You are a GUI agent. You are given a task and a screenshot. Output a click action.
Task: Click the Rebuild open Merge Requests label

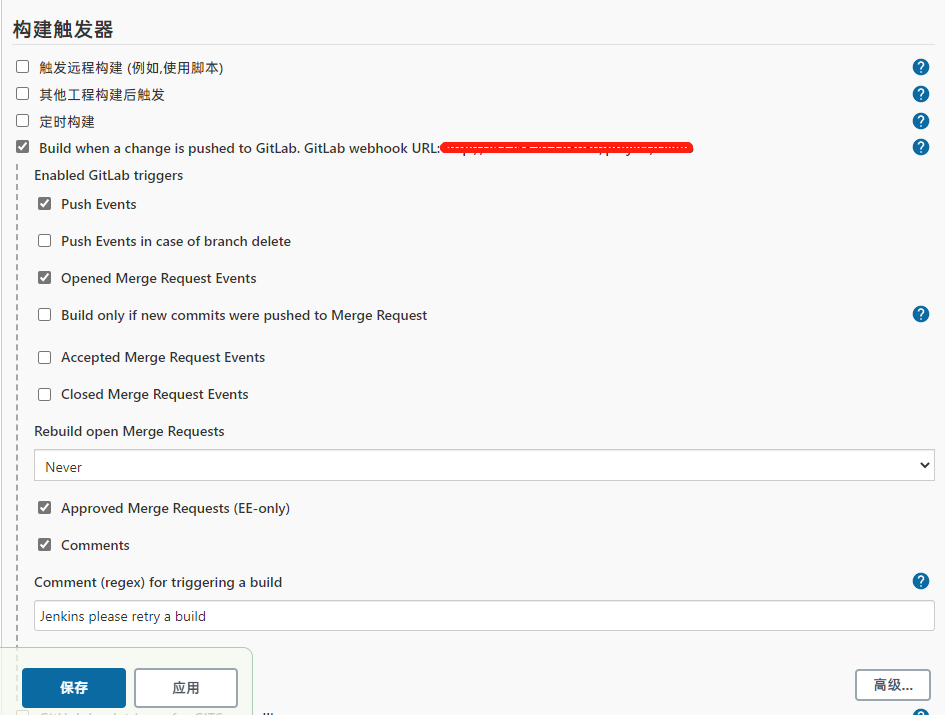point(129,432)
